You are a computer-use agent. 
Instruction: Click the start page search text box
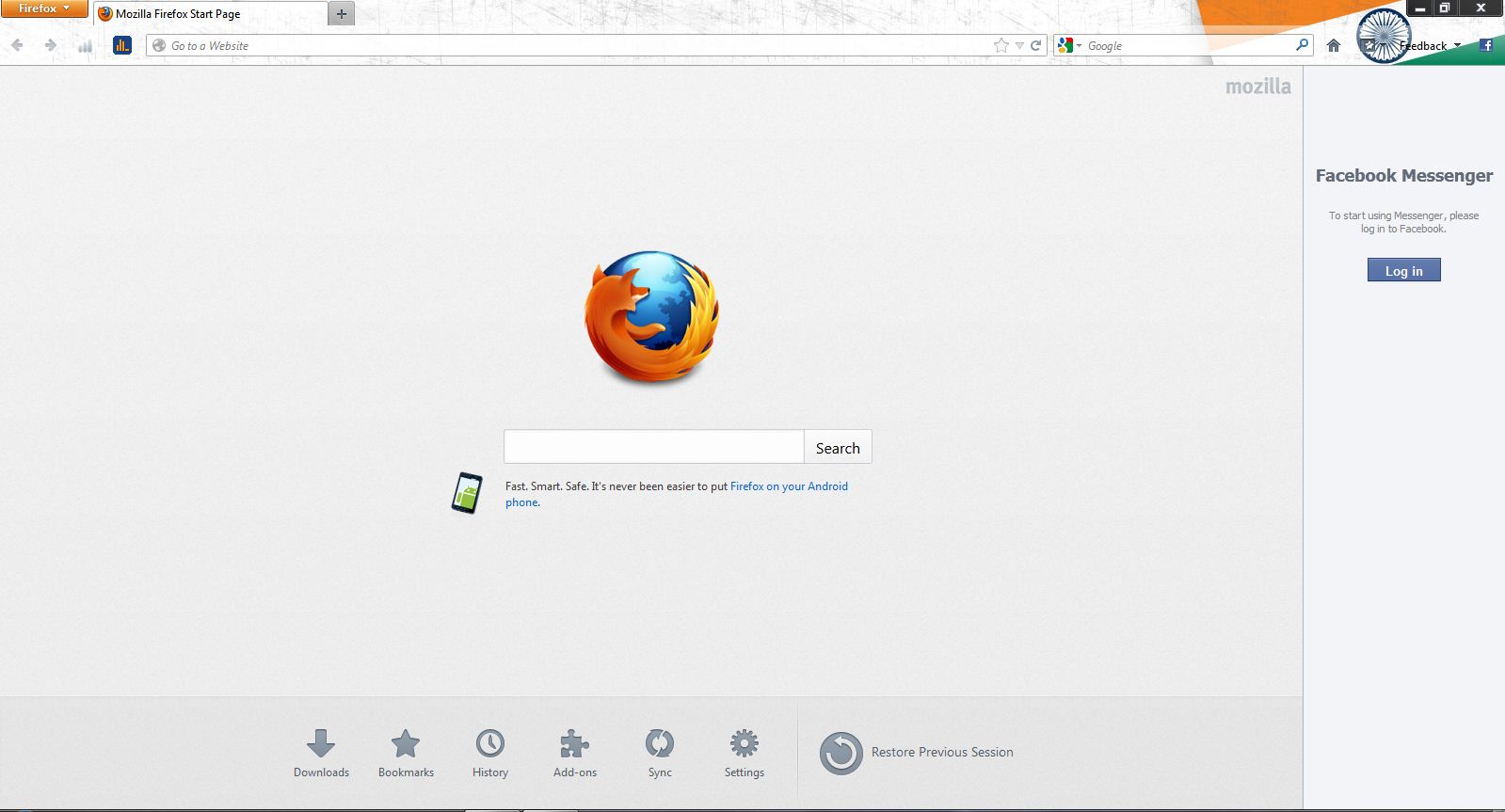(x=654, y=447)
